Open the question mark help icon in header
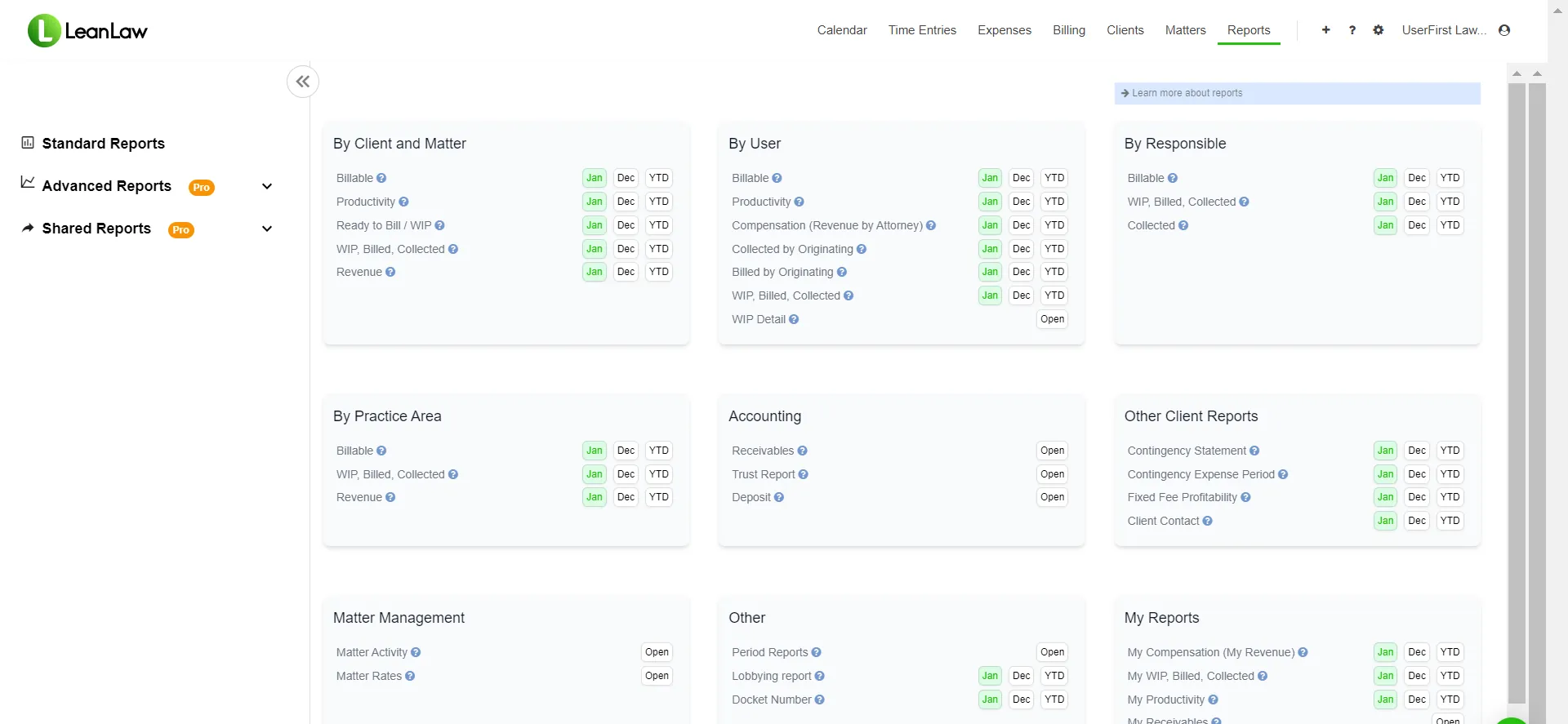 (x=1352, y=30)
